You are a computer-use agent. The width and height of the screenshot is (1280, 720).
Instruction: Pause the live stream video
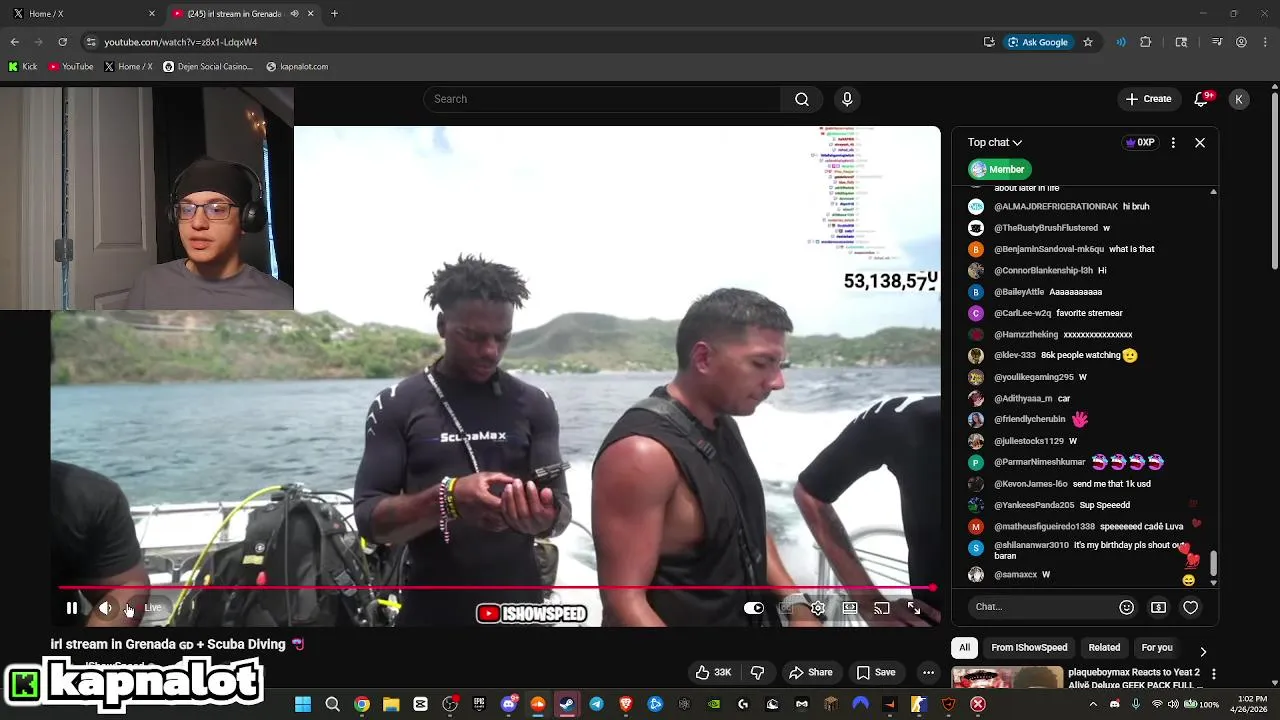(72, 608)
